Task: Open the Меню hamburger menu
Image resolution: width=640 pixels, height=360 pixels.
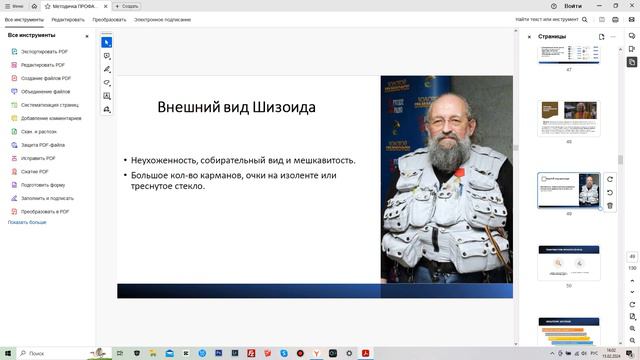Action: coord(14,6)
